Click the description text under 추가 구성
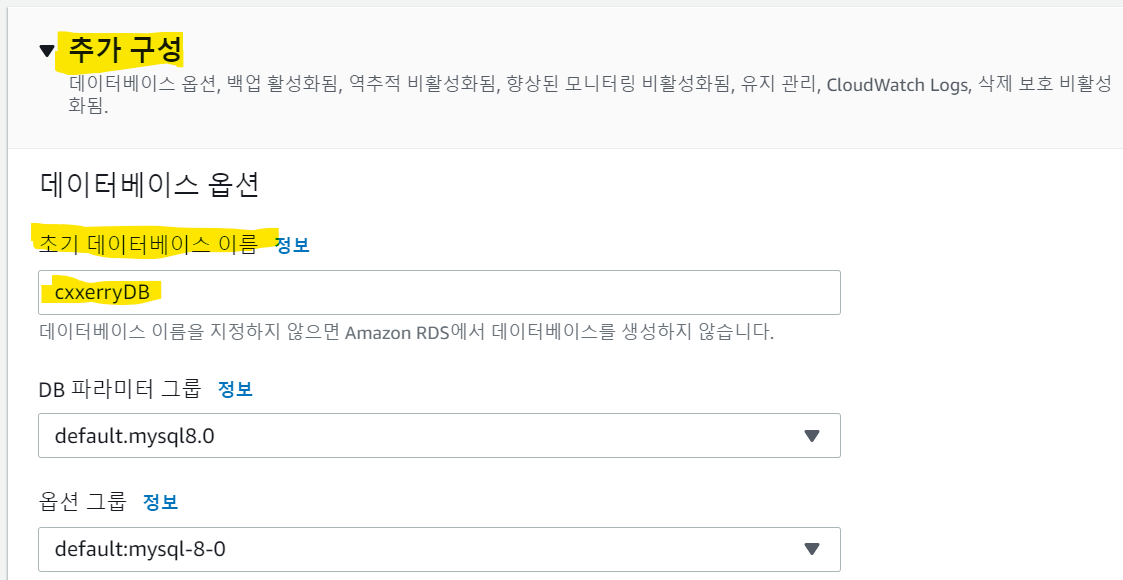Image resolution: width=1123 pixels, height=580 pixels. point(400,86)
